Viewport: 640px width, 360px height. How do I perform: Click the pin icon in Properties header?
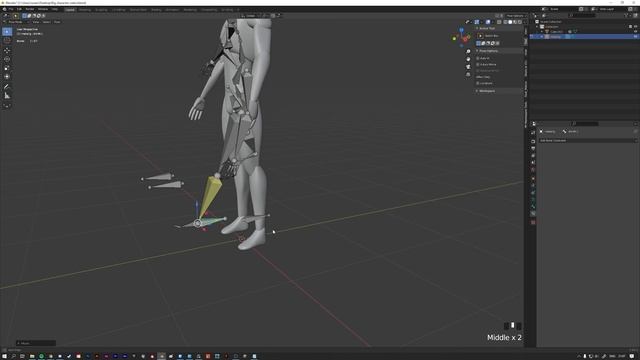coord(635,131)
